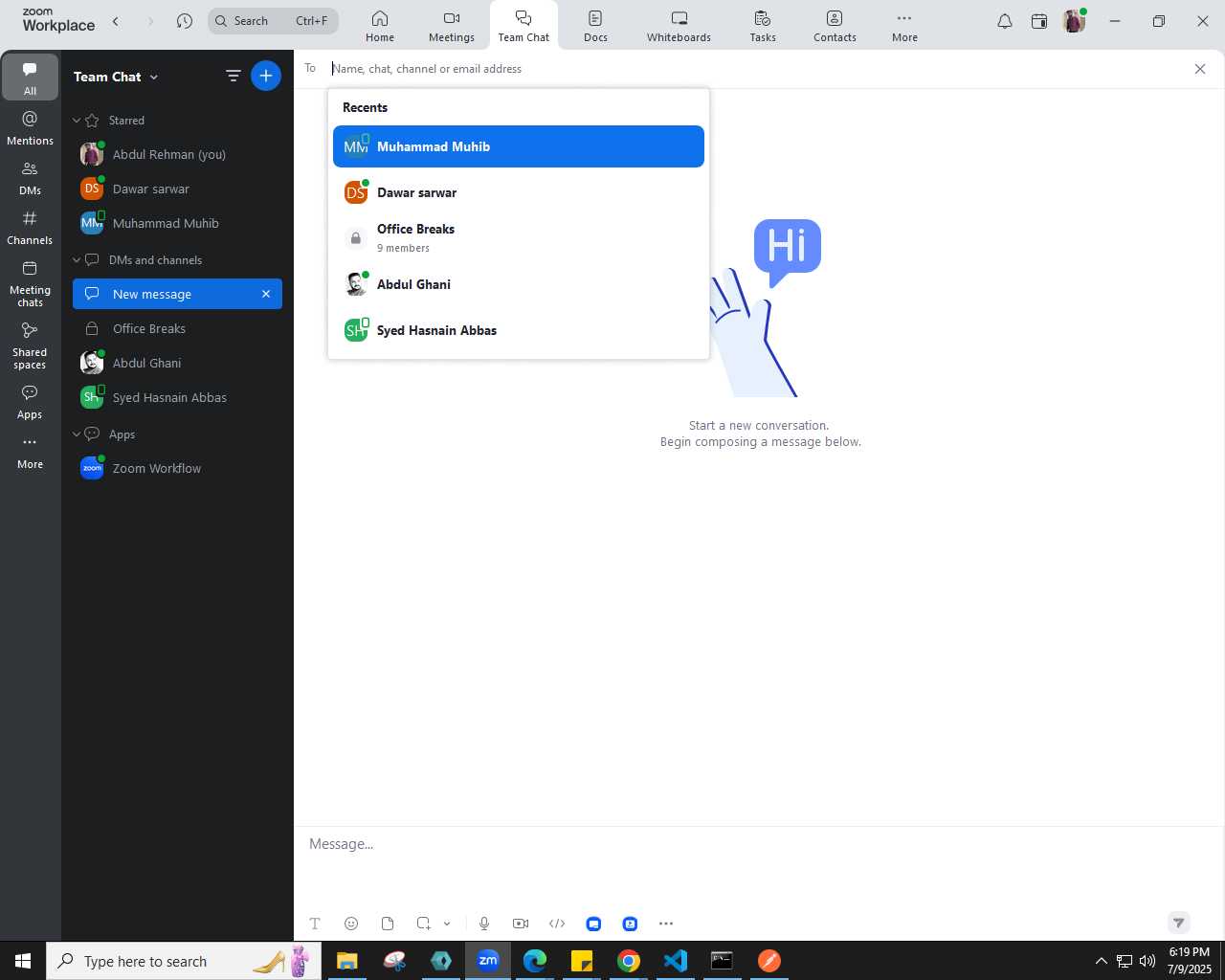The width and height of the screenshot is (1225, 980).
Task: Open Dawar sarwar starred chat
Action: pyautogui.click(x=177, y=189)
